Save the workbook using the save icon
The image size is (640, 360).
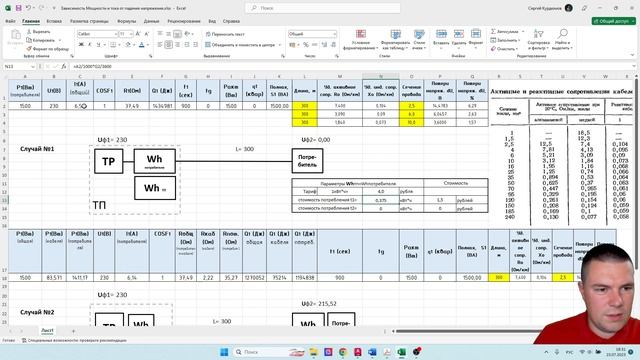point(18,8)
